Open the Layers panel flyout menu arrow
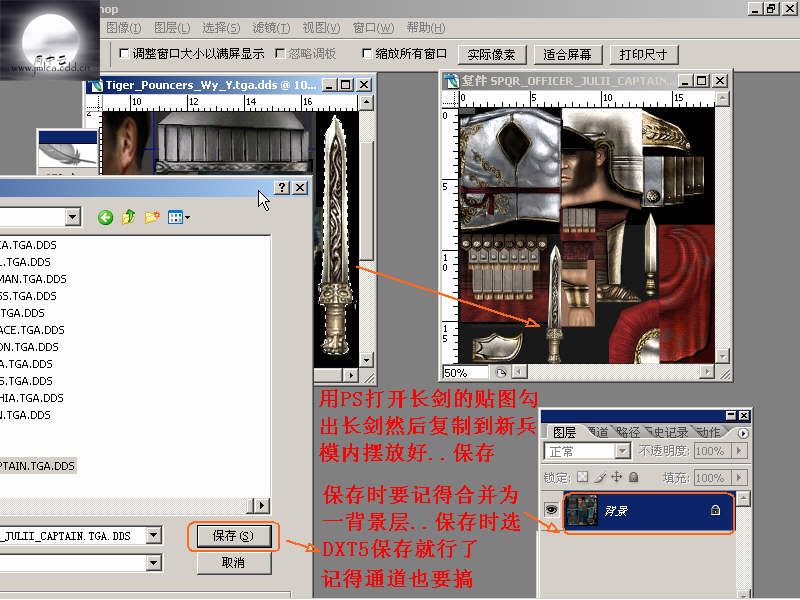The image size is (800, 600). click(742, 433)
